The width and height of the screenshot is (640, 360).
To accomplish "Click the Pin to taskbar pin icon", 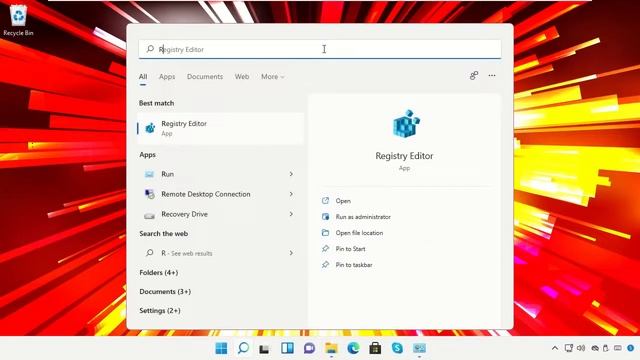I will (x=325, y=264).
